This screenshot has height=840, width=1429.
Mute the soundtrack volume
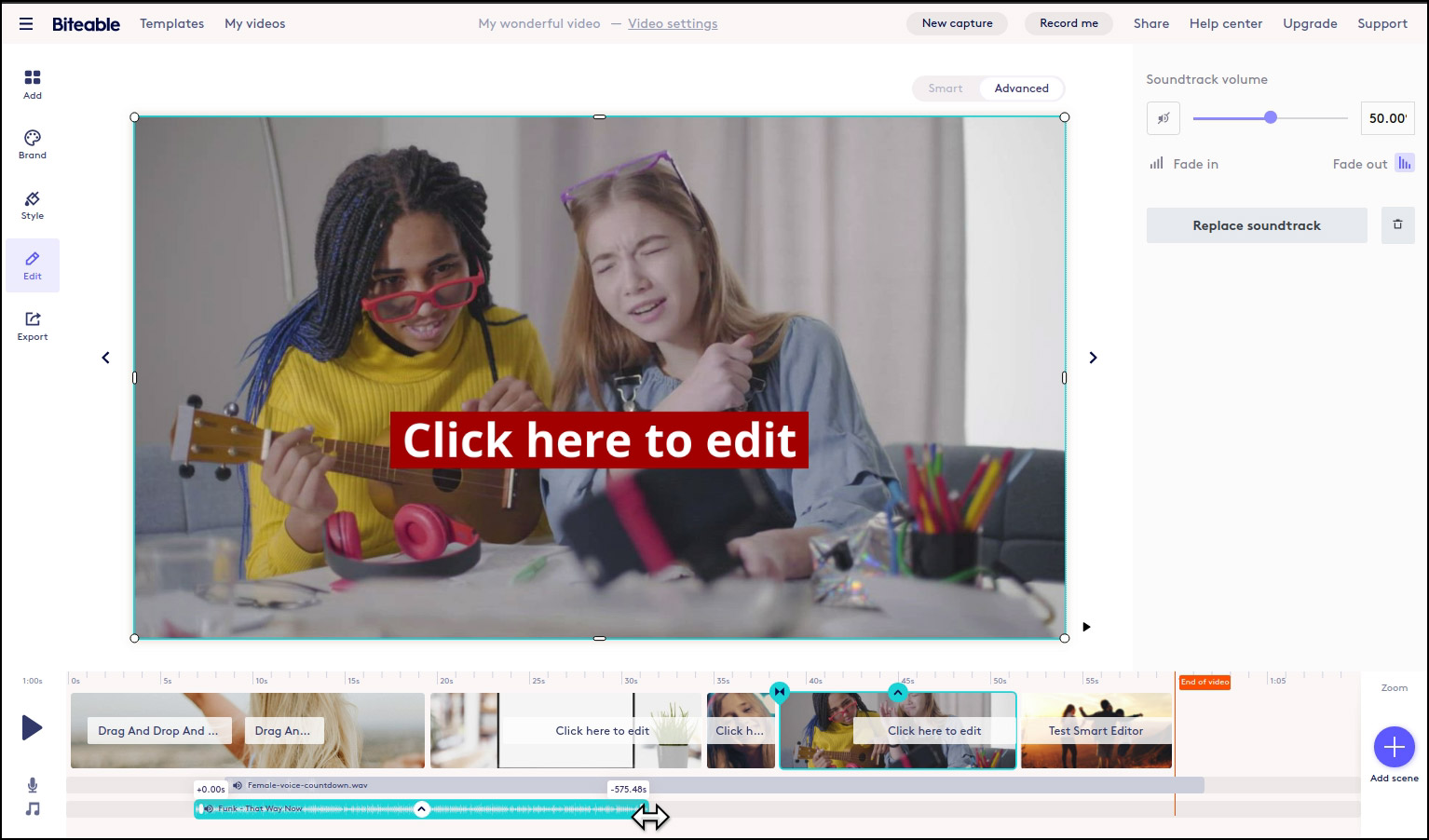click(1163, 118)
